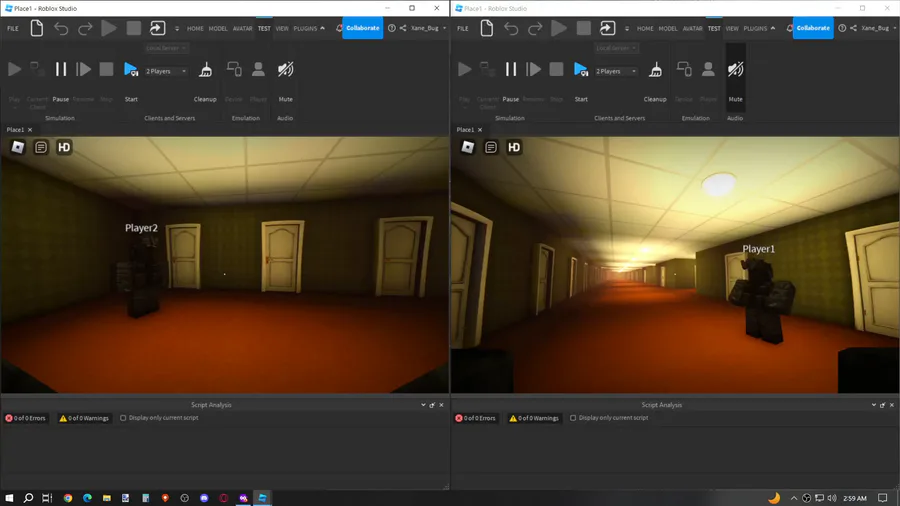
Task: Click the Undo arrow in left window
Action: (61, 28)
